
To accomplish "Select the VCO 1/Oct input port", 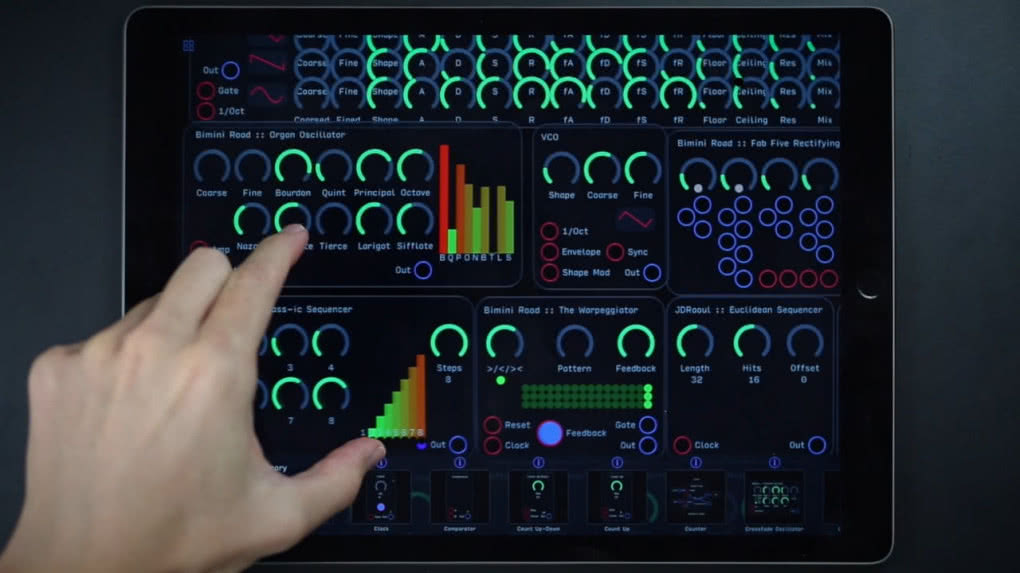I will coord(549,231).
